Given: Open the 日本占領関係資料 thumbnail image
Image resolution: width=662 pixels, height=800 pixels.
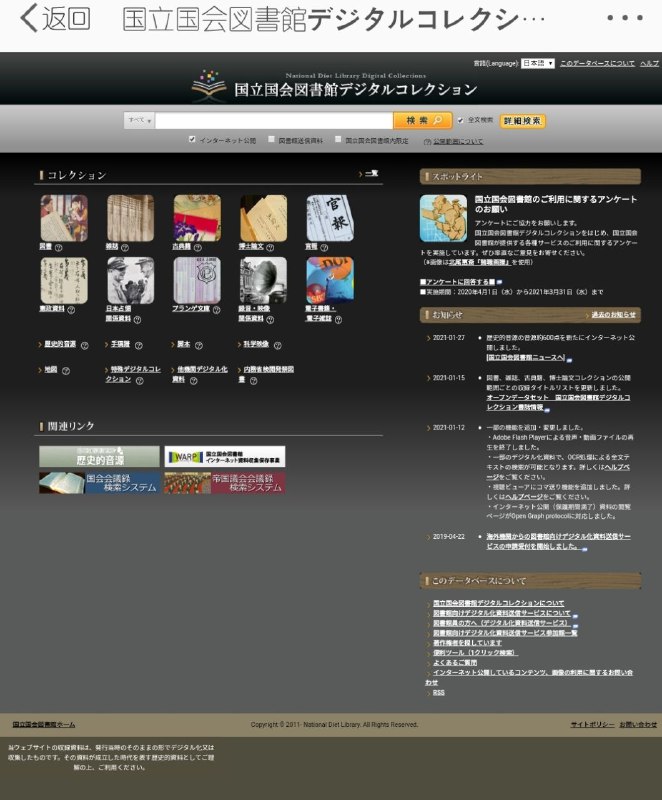Looking at the screenshot, I should pos(130,280).
